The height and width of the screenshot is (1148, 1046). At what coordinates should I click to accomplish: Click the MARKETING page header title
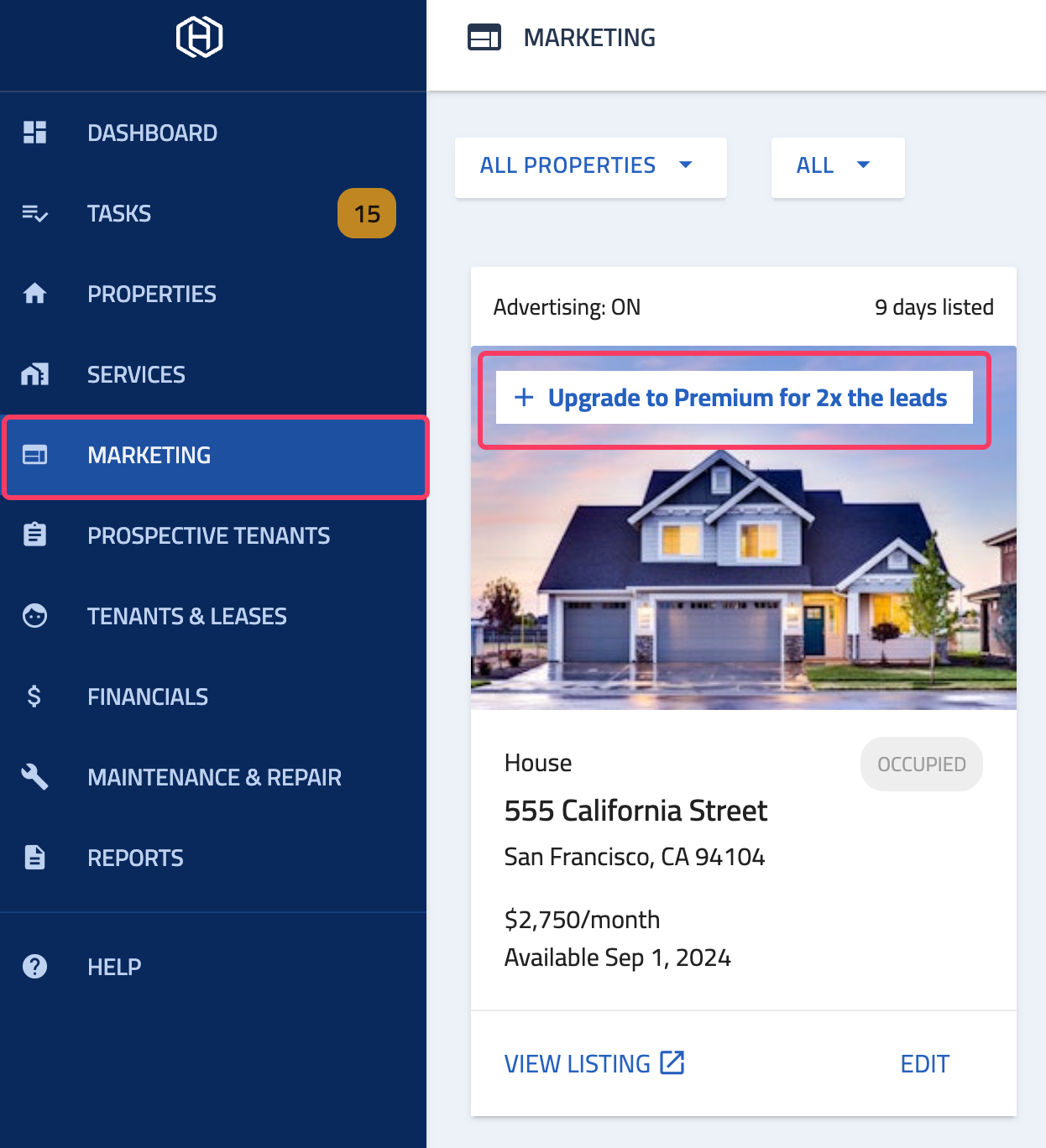[x=589, y=38]
